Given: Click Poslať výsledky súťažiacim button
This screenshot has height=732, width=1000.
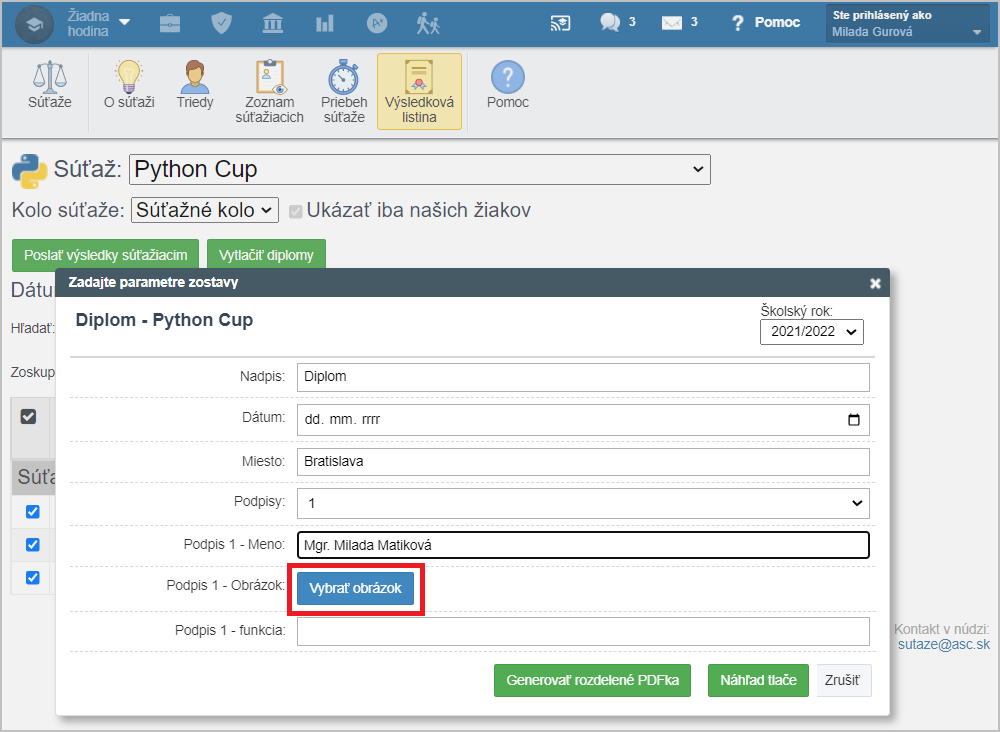Looking at the screenshot, I should pos(105,255).
